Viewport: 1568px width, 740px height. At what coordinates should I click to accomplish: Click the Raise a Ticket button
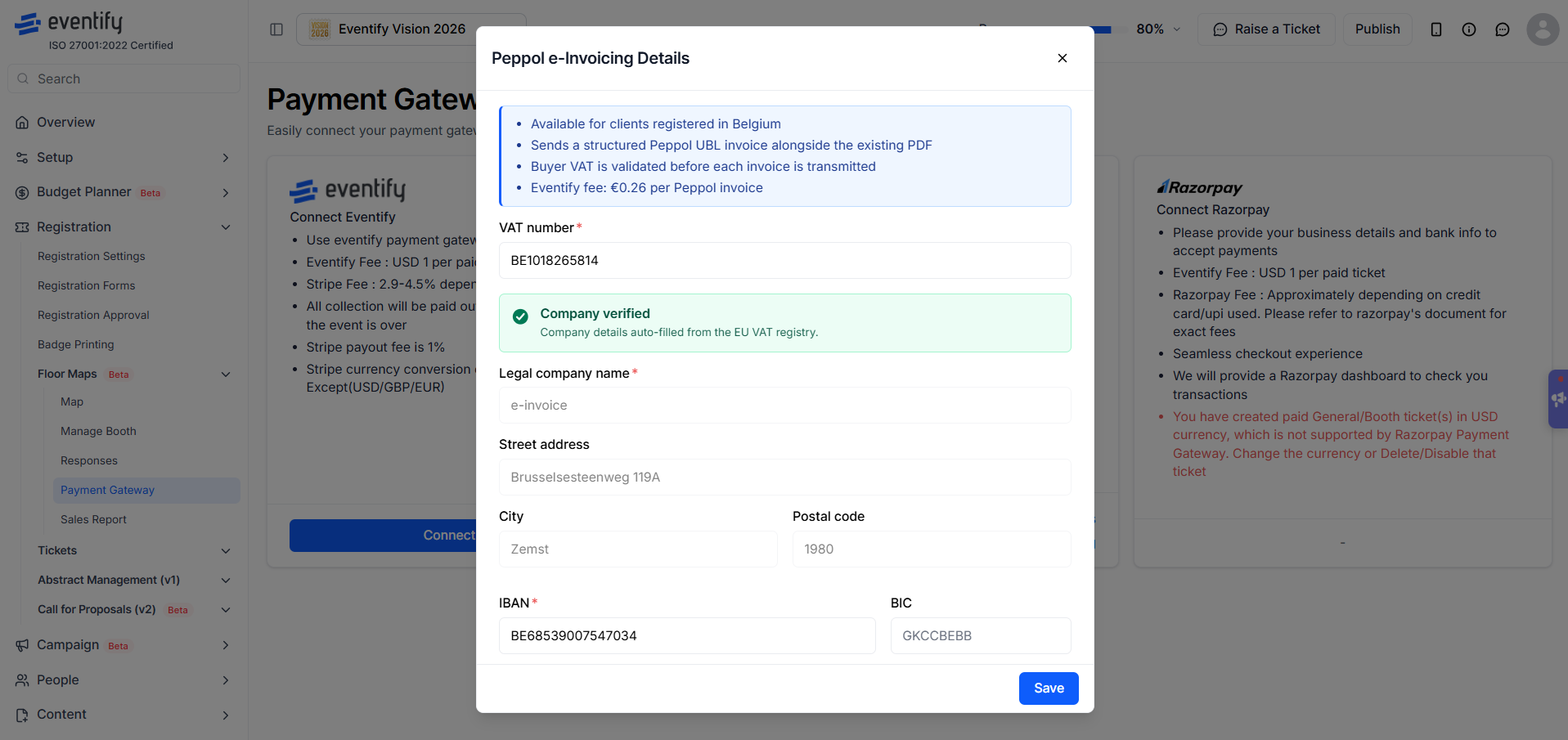(1266, 29)
